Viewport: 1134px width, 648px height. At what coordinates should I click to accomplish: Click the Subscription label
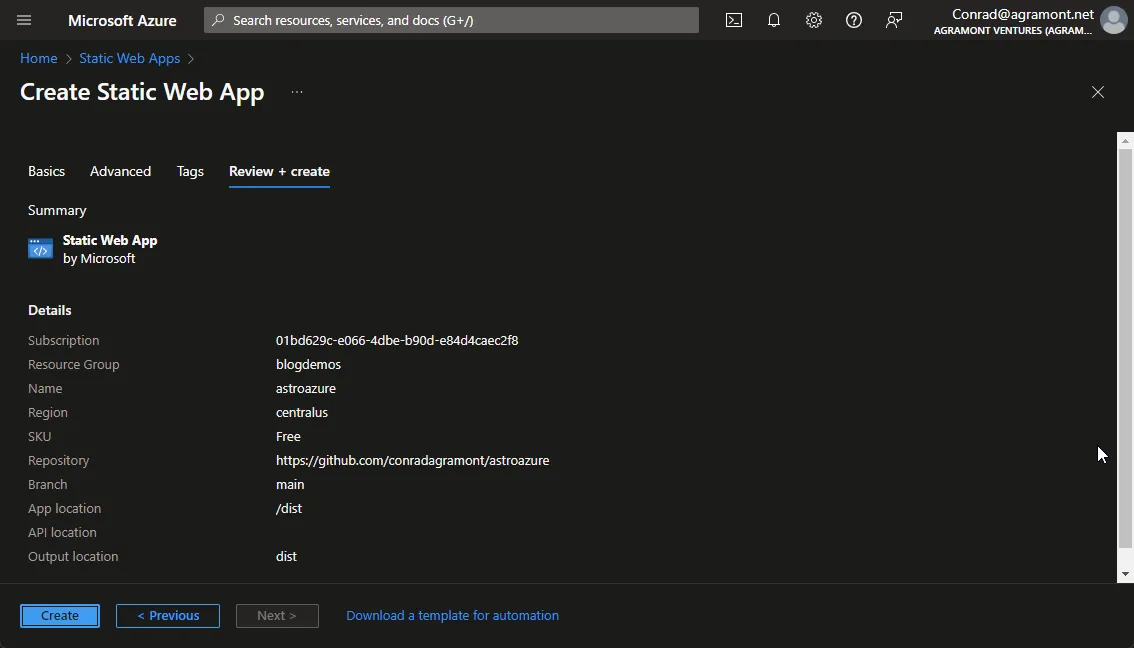tap(64, 341)
